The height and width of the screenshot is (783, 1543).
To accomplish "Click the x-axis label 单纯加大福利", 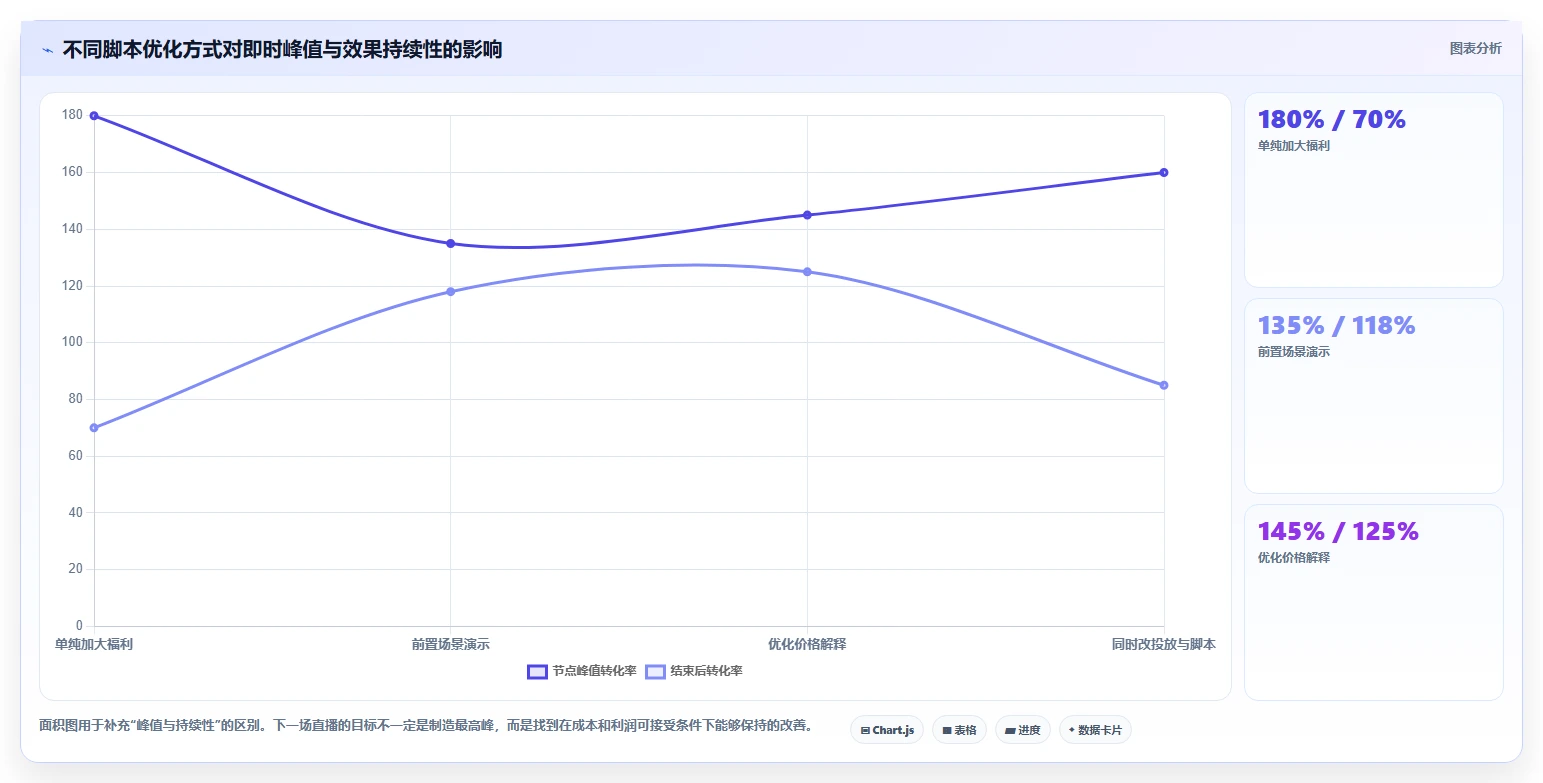I will (94, 644).
